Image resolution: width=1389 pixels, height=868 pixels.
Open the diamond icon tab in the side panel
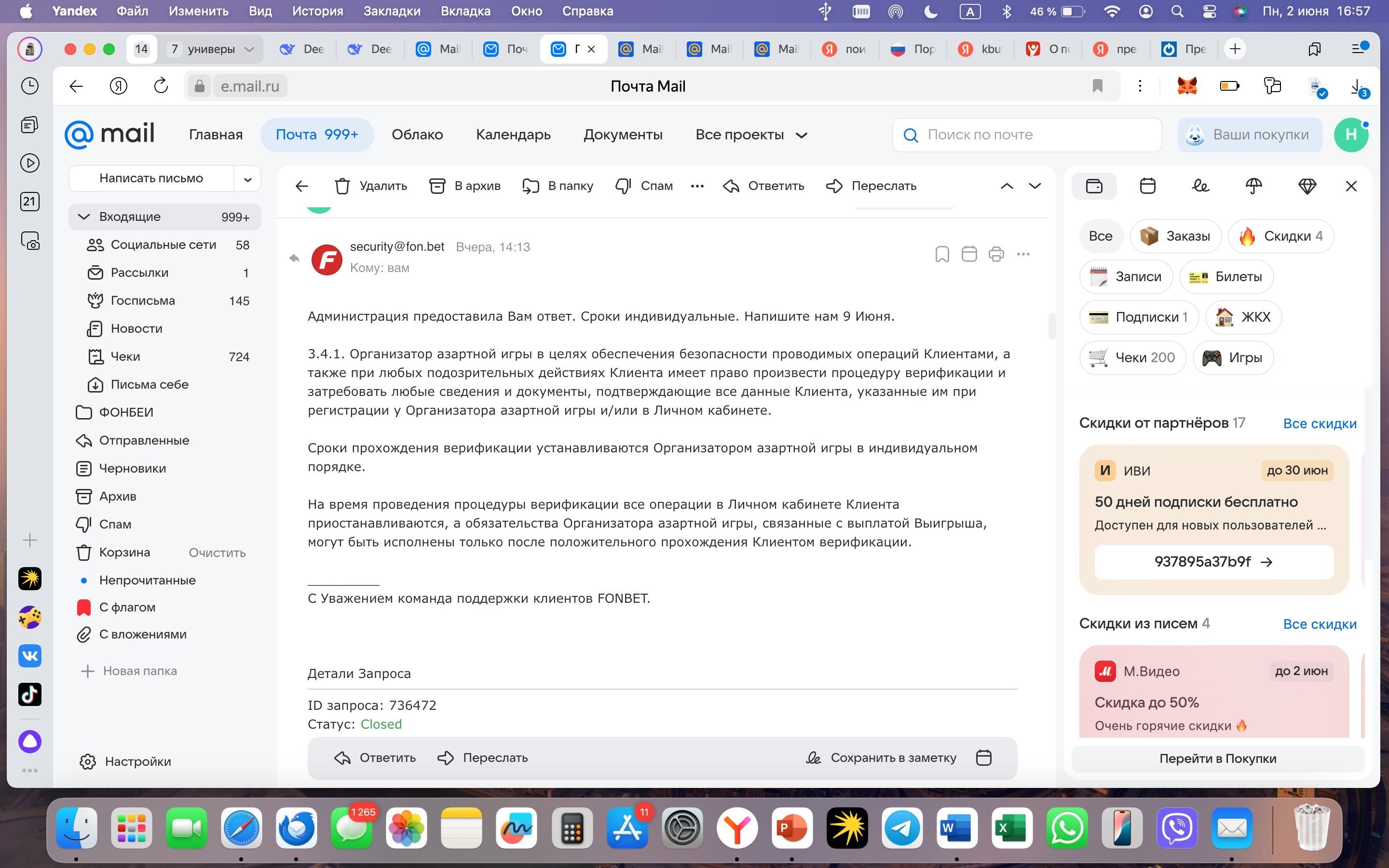(1307, 186)
